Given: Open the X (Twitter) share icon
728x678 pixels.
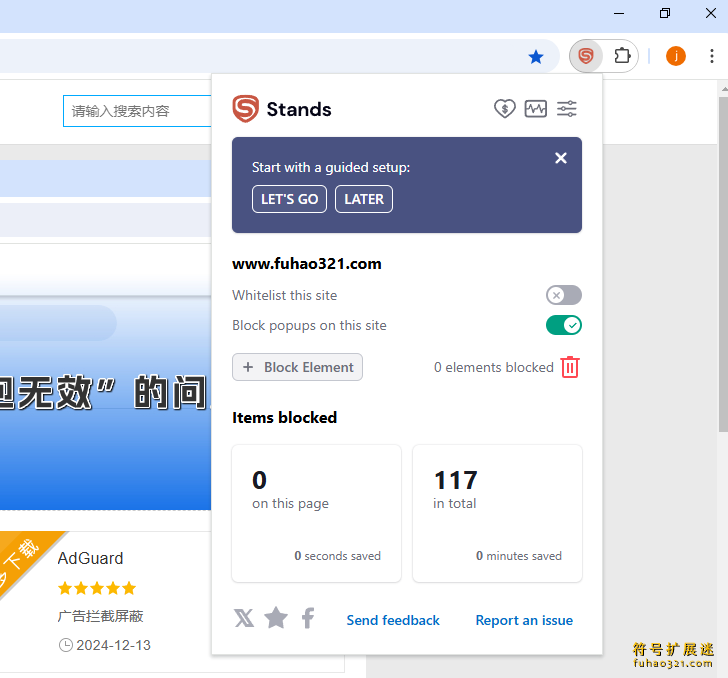Looking at the screenshot, I should click(x=244, y=619).
